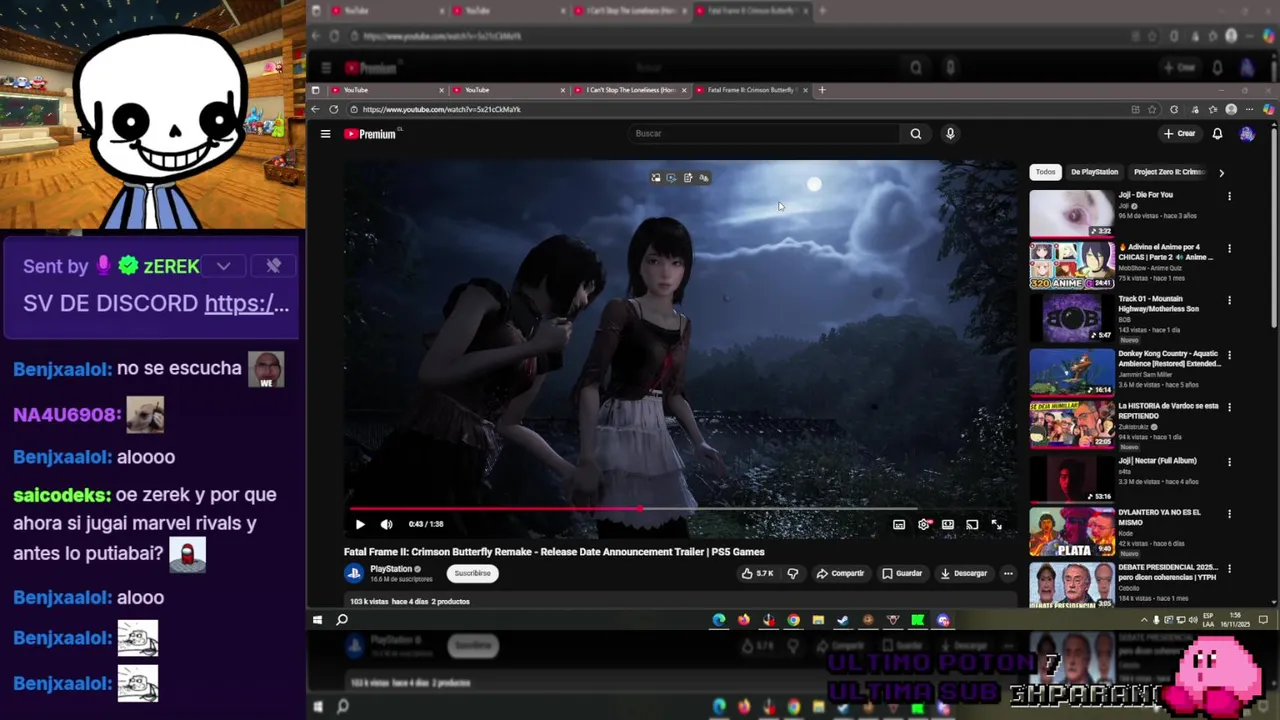Reload the page in the browser
Screen dimensions: 1280x720
tap(333, 109)
